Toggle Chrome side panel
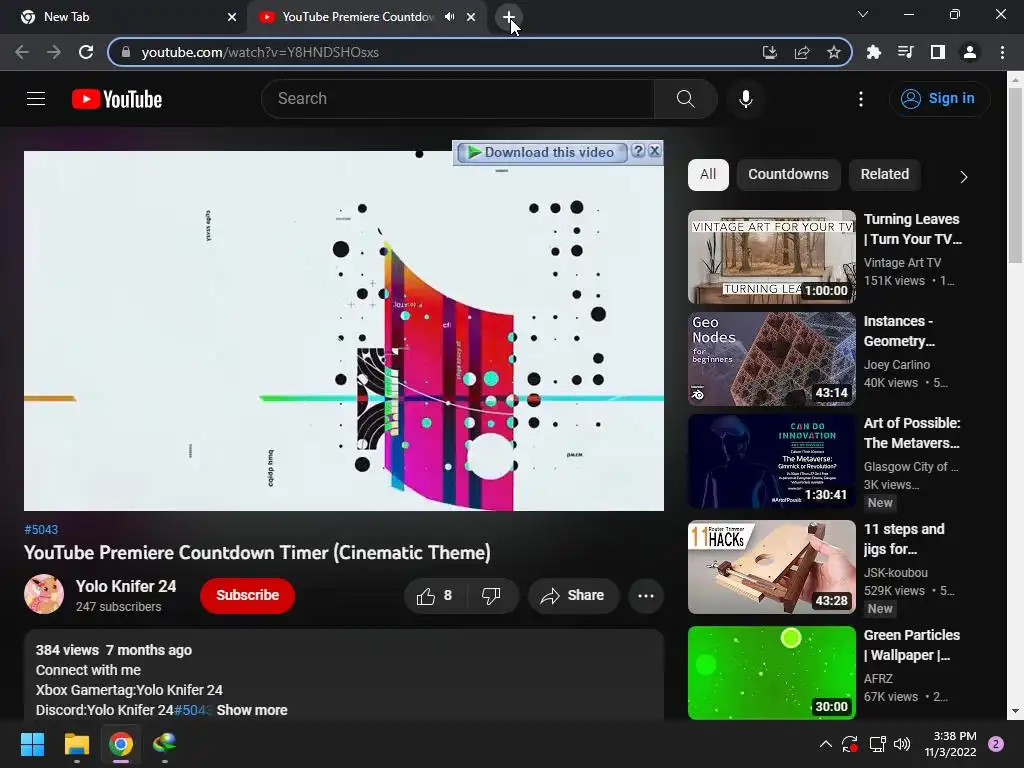The height and width of the screenshot is (768, 1024). (938, 52)
